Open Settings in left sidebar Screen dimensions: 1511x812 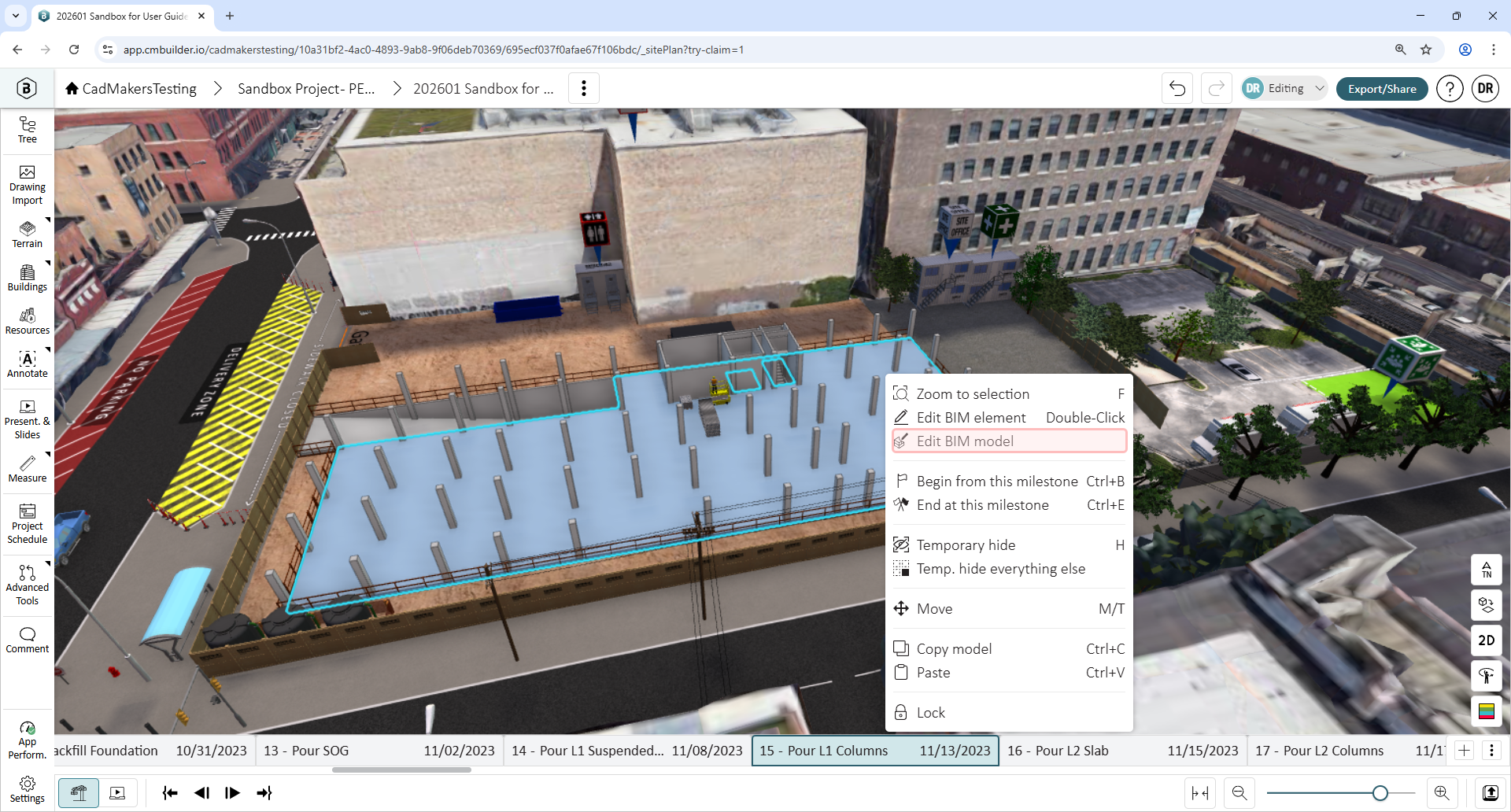pyautogui.click(x=28, y=790)
